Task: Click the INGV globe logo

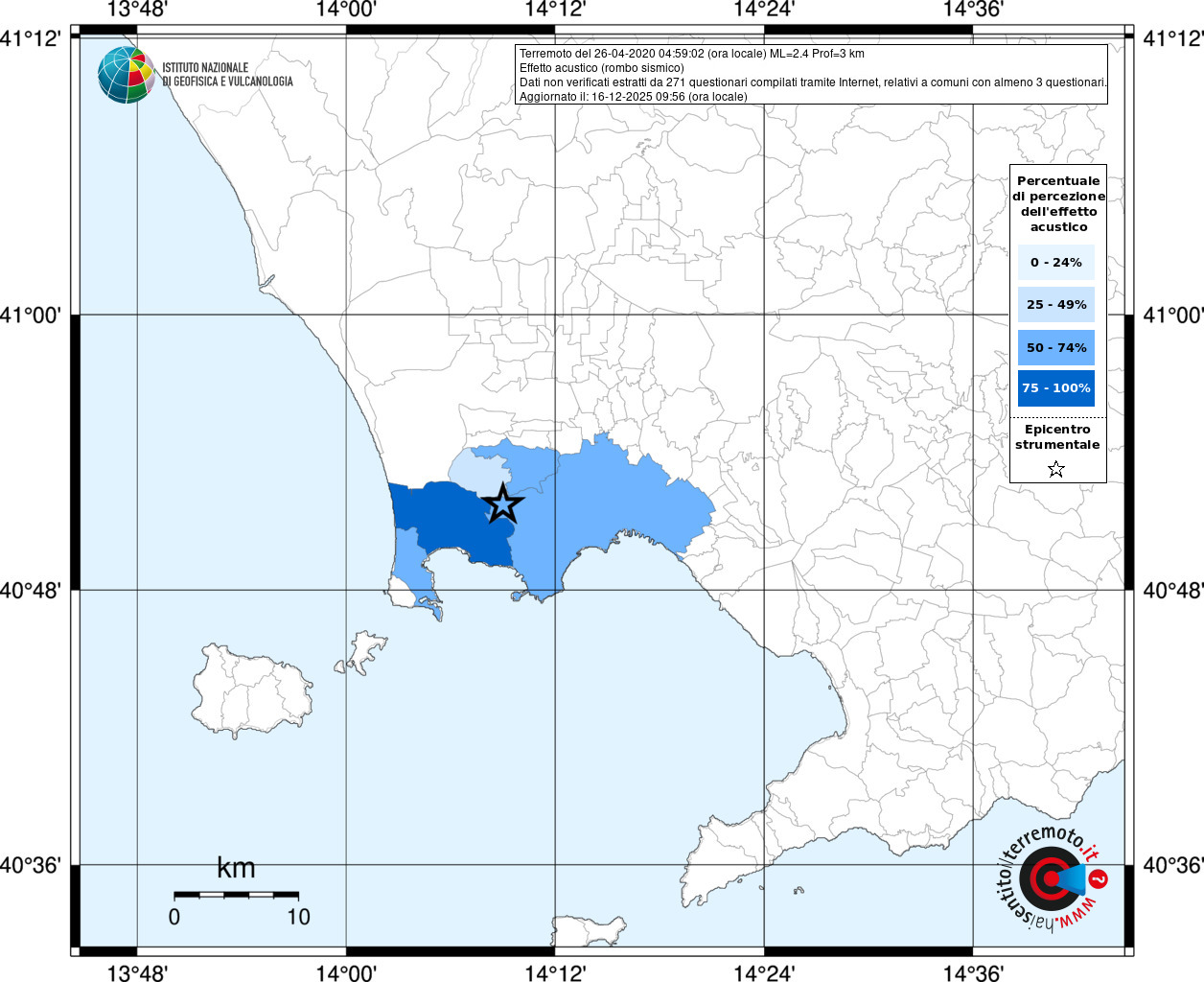Action: tap(127, 75)
